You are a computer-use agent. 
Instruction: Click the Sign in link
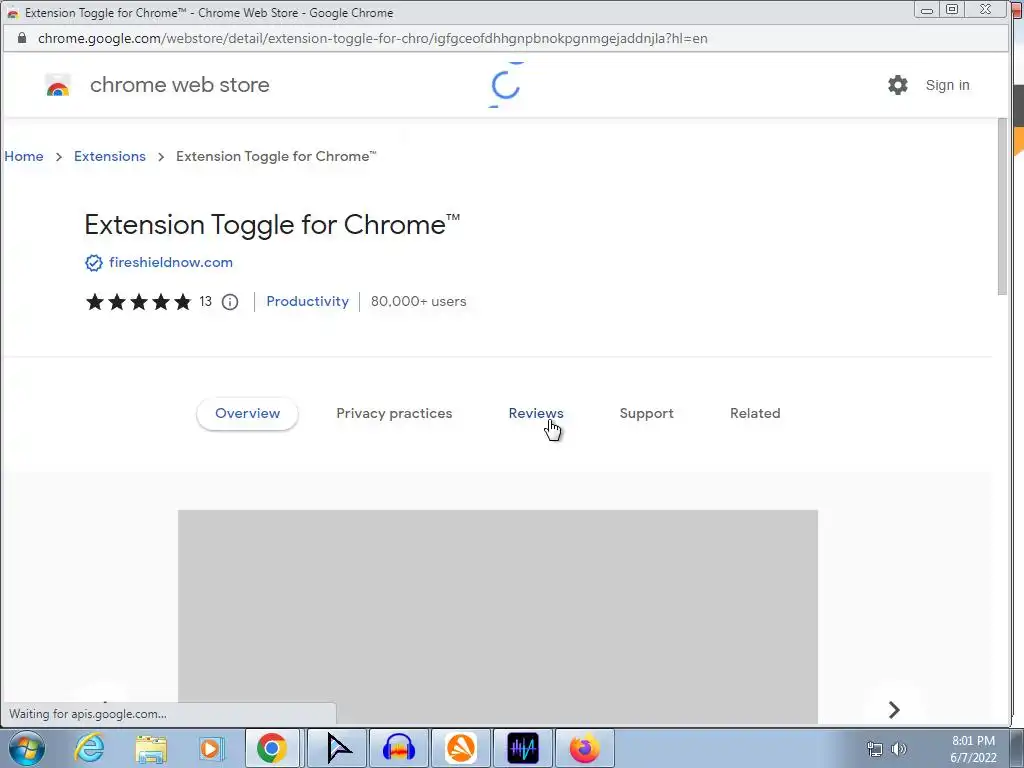(x=948, y=85)
